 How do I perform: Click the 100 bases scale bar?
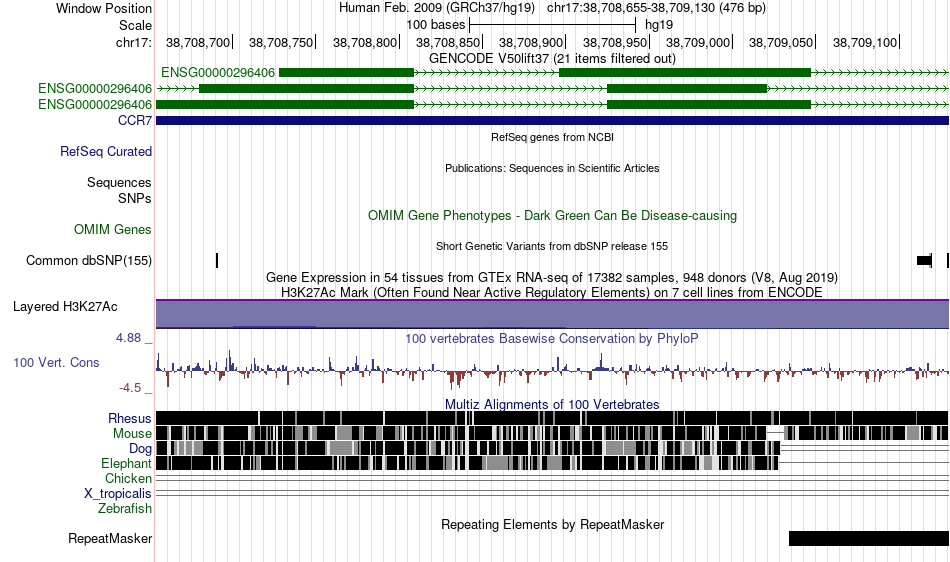pos(552,25)
